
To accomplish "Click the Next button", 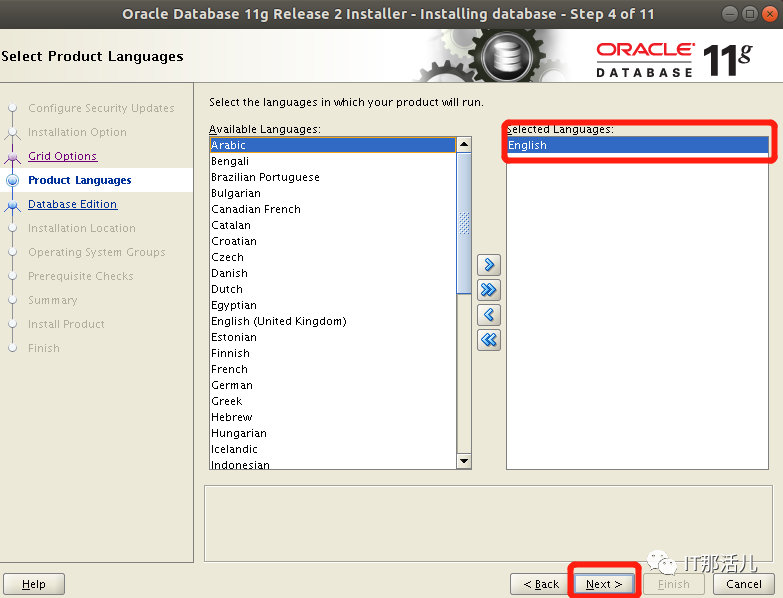I will pyautogui.click(x=604, y=584).
